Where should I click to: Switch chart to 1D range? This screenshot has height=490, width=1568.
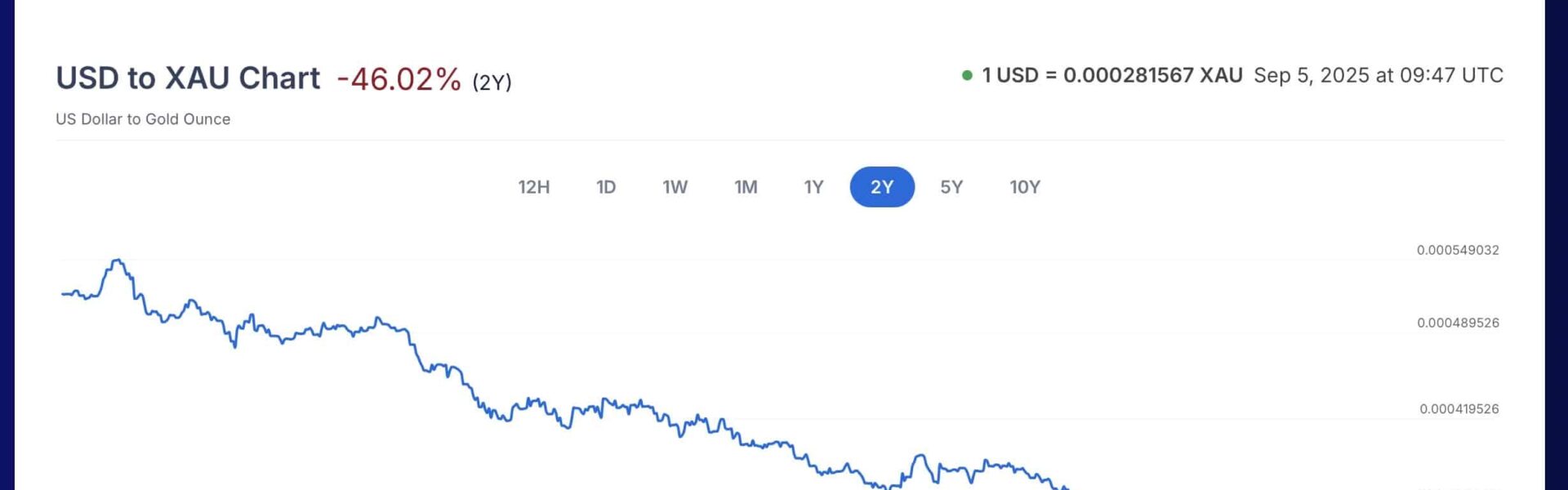pyautogui.click(x=605, y=187)
